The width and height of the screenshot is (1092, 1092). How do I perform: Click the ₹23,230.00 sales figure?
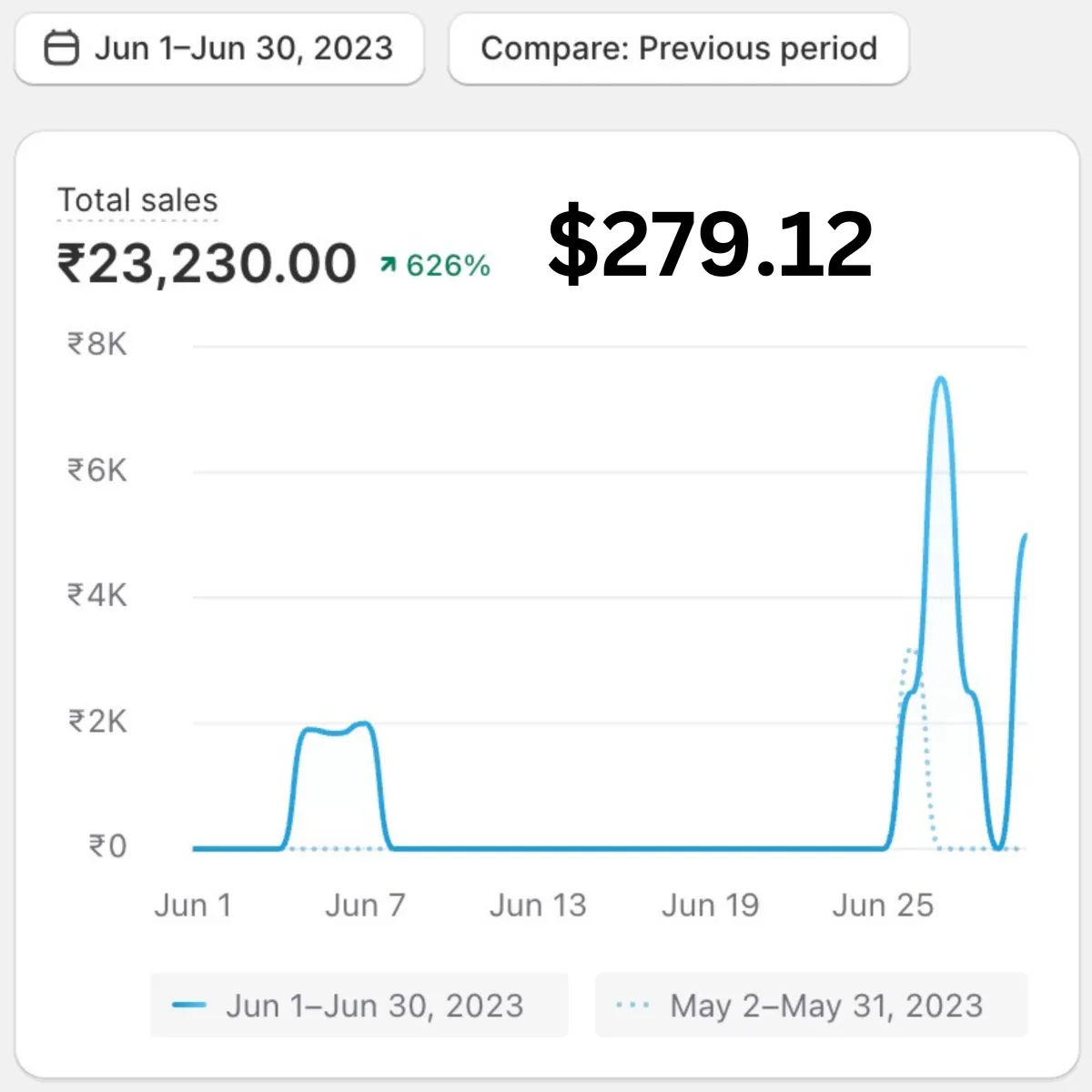pos(207,264)
